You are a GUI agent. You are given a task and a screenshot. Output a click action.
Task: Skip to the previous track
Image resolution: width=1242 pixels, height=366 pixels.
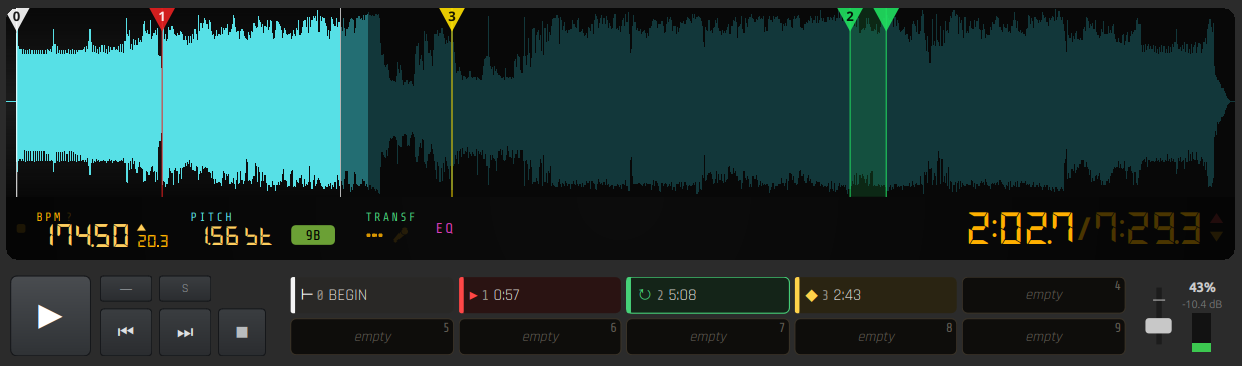click(126, 332)
